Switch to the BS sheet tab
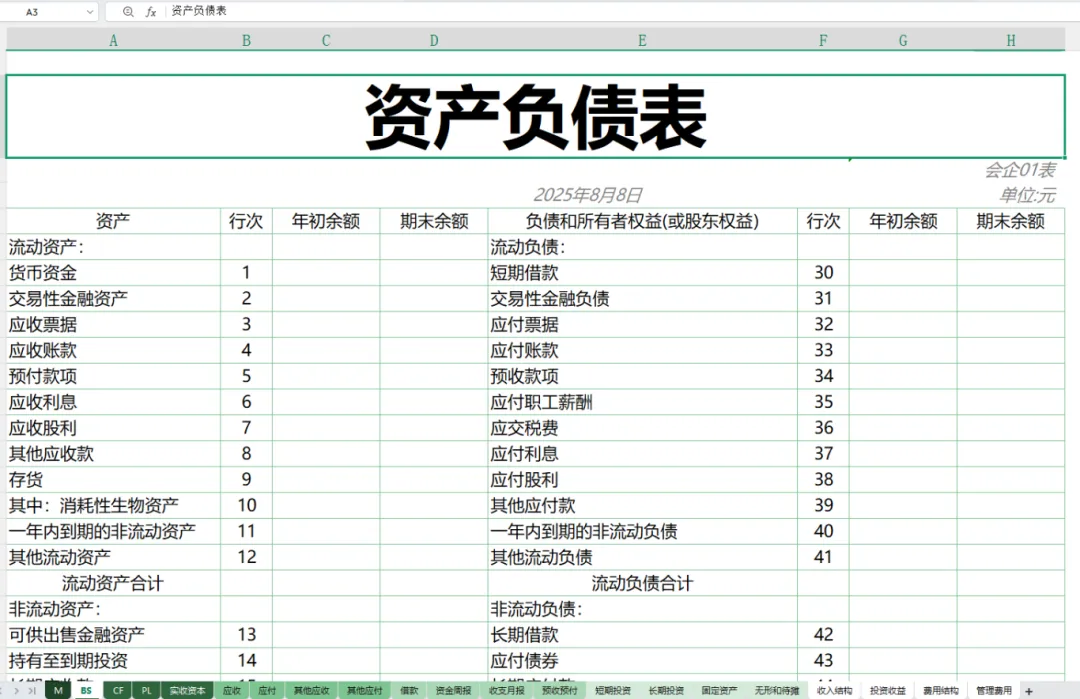Image resolution: width=1080 pixels, height=699 pixels. coord(86,690)
